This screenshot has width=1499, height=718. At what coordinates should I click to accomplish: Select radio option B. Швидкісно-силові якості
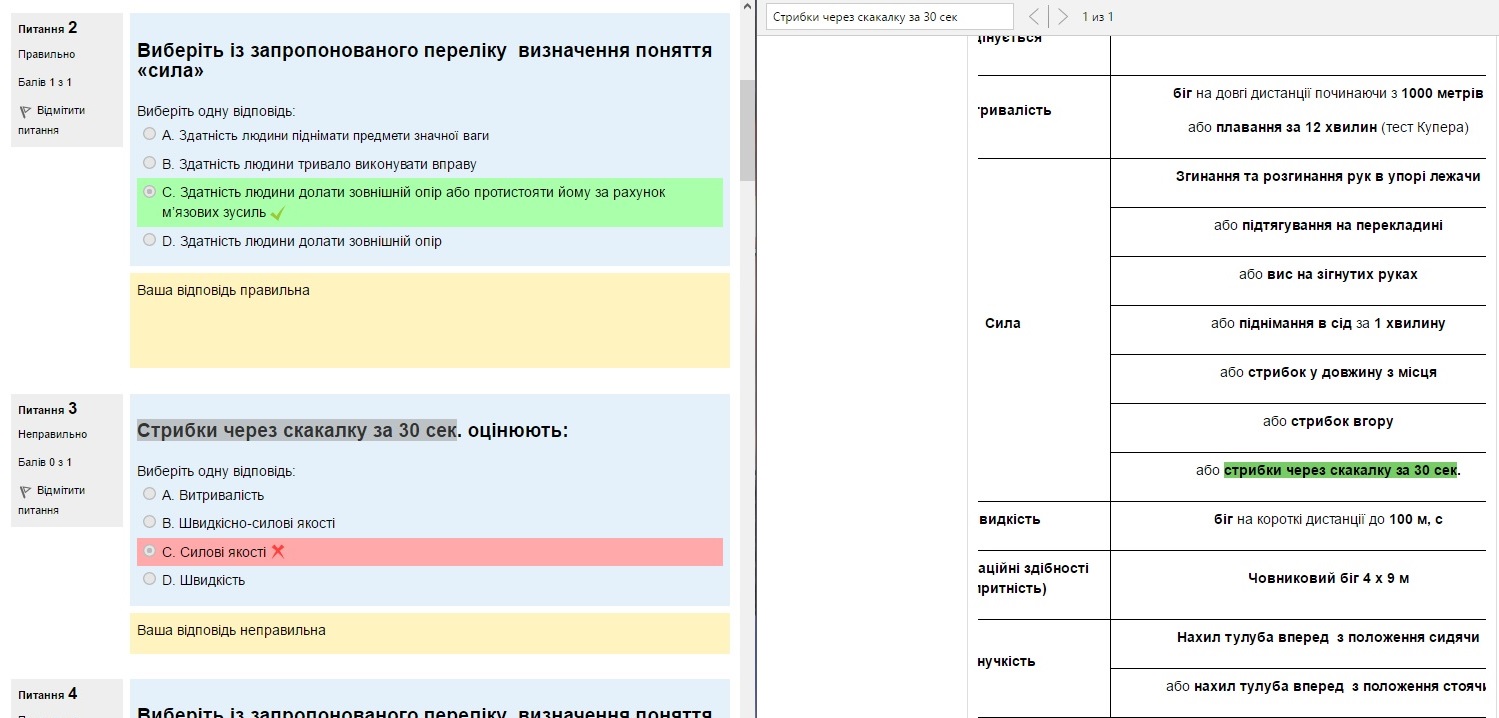point(150,522)
